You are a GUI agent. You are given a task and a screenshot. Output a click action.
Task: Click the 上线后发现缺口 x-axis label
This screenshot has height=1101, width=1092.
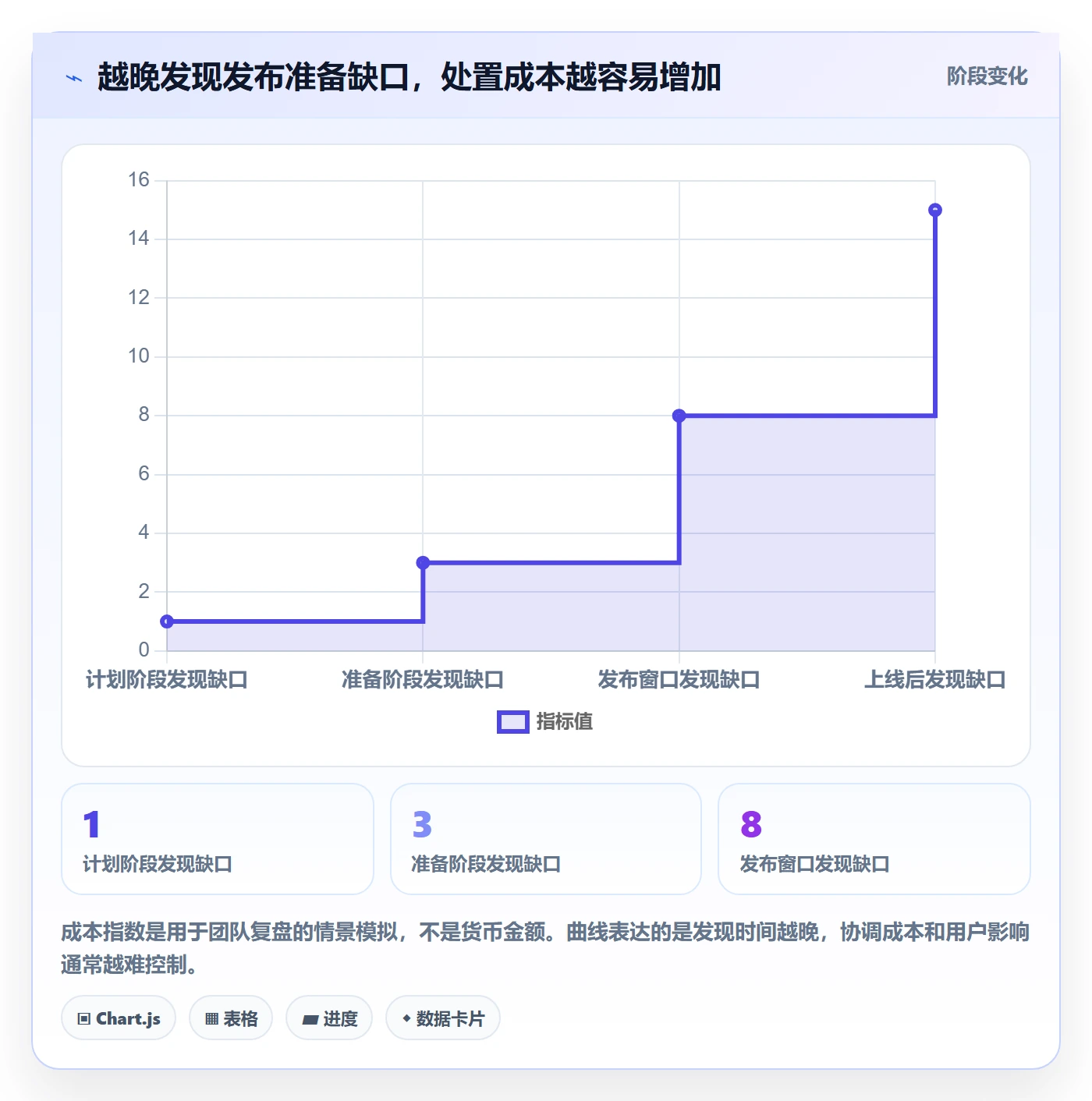[x=935, y=680]
